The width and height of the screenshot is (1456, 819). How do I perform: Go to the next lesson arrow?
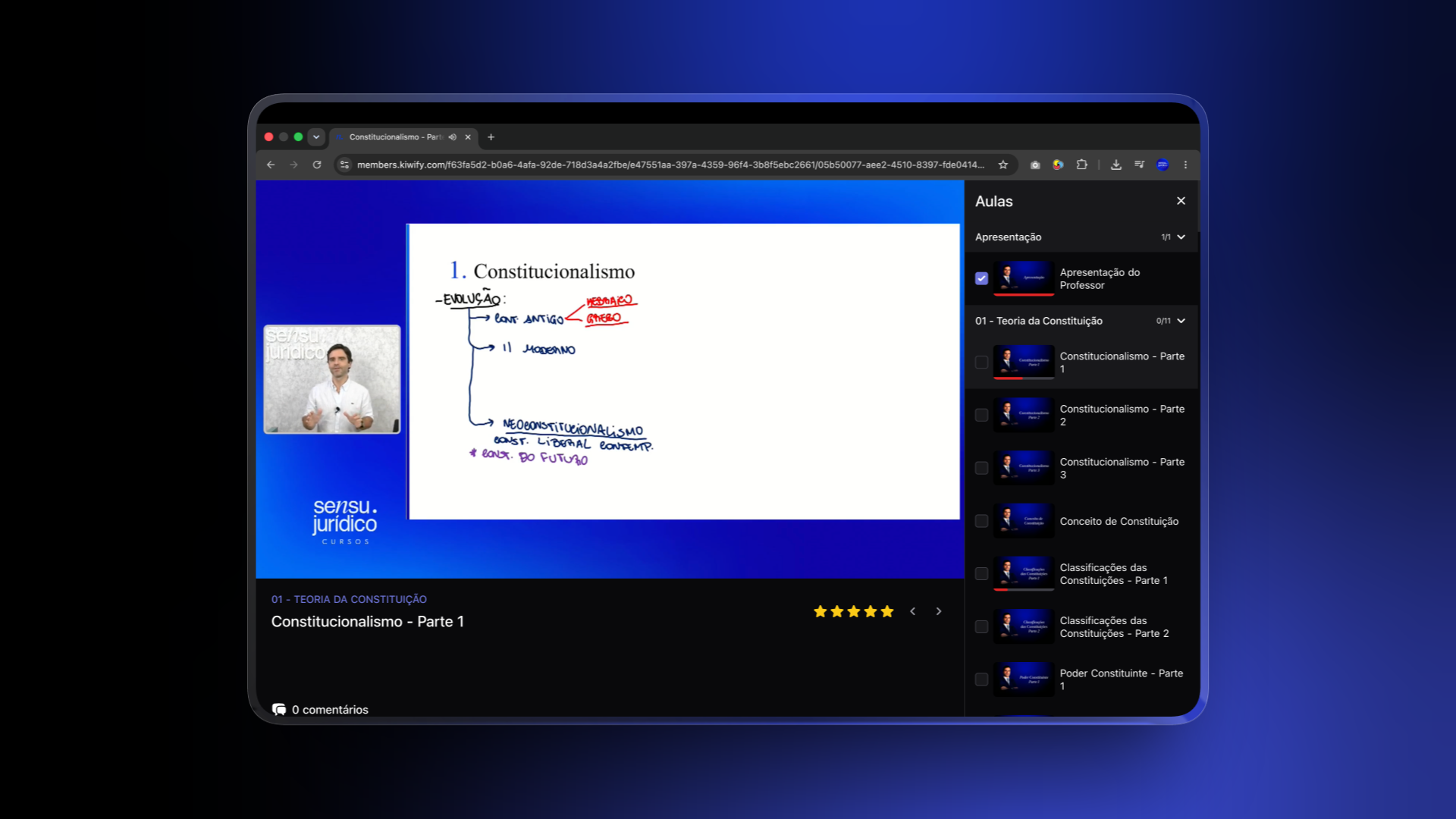click(939, 611)
